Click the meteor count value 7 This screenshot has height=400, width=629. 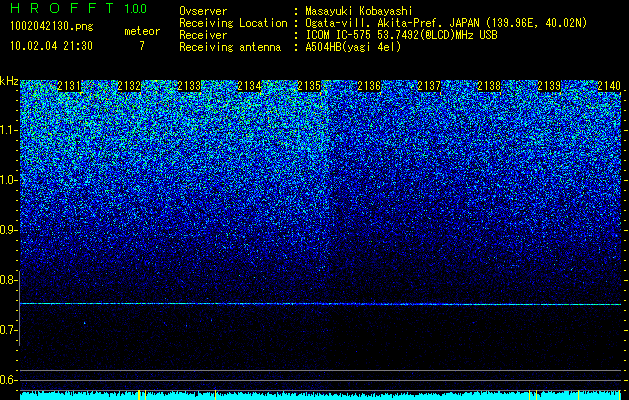[x=142, y=46]
